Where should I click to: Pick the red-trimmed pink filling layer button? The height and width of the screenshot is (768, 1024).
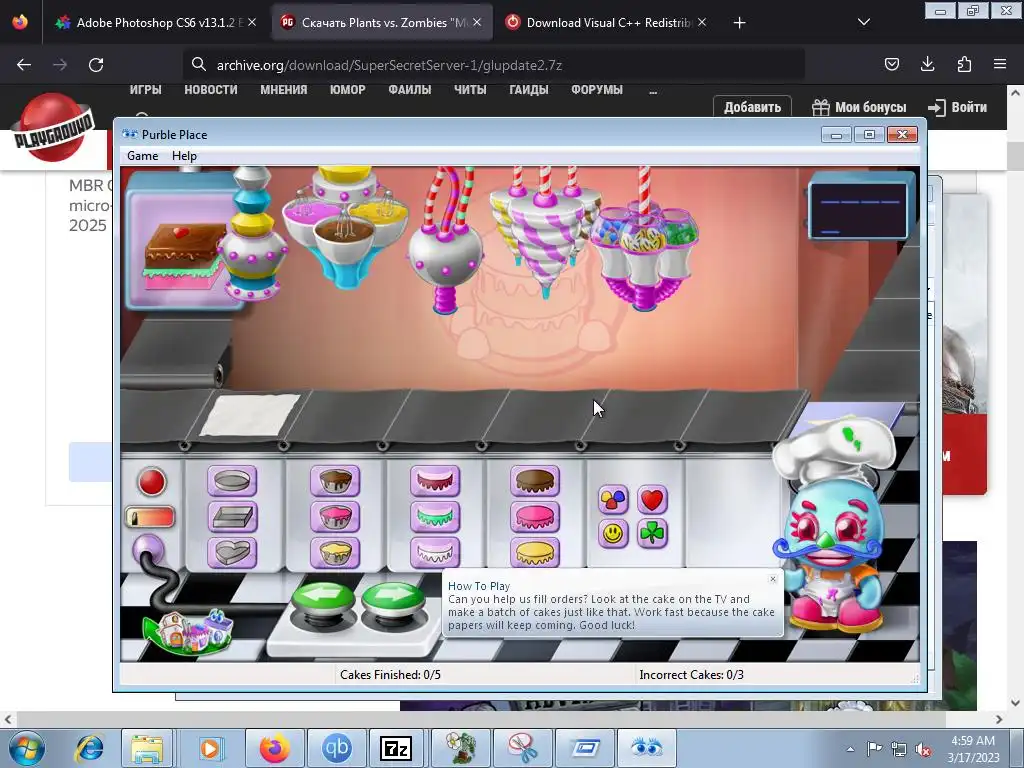pos(435,481)
